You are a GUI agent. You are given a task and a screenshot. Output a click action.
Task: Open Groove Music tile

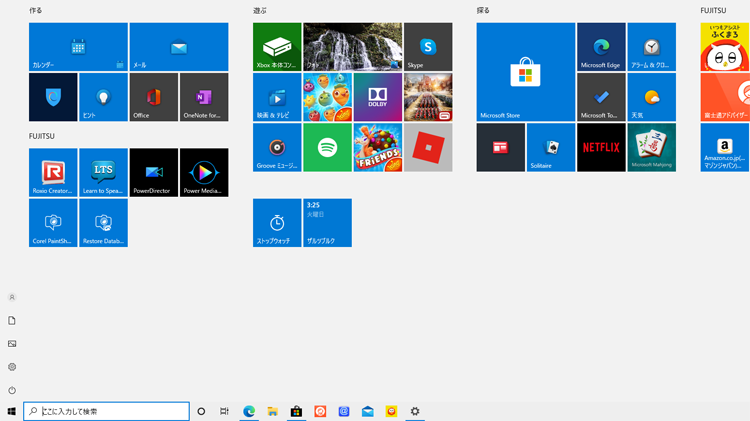[x=277, y=147]
